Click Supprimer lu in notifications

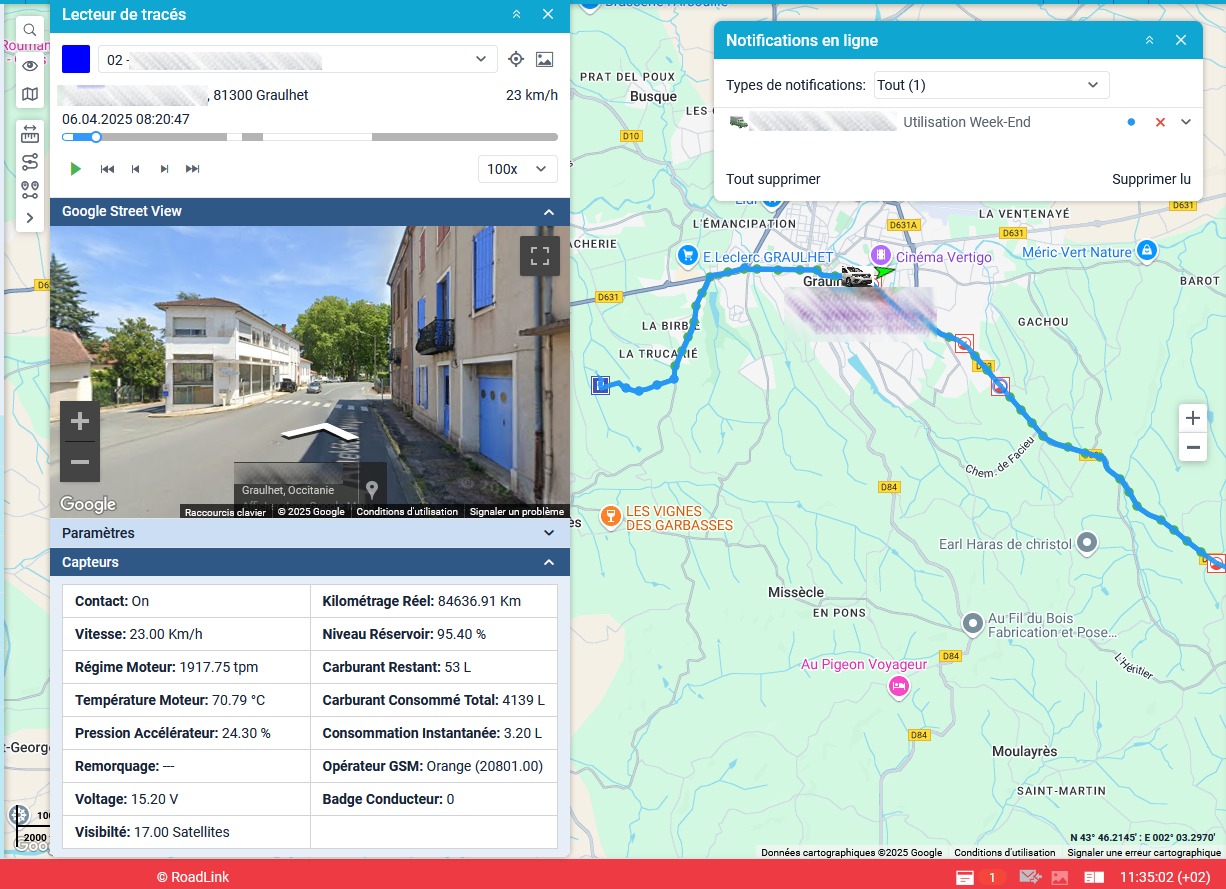tap(1151, 179)
